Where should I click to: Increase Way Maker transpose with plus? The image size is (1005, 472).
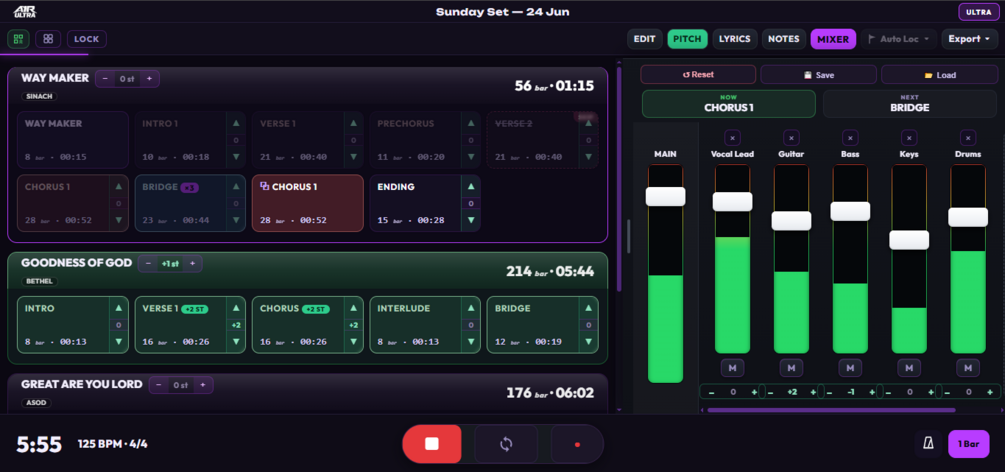(149, 79)
